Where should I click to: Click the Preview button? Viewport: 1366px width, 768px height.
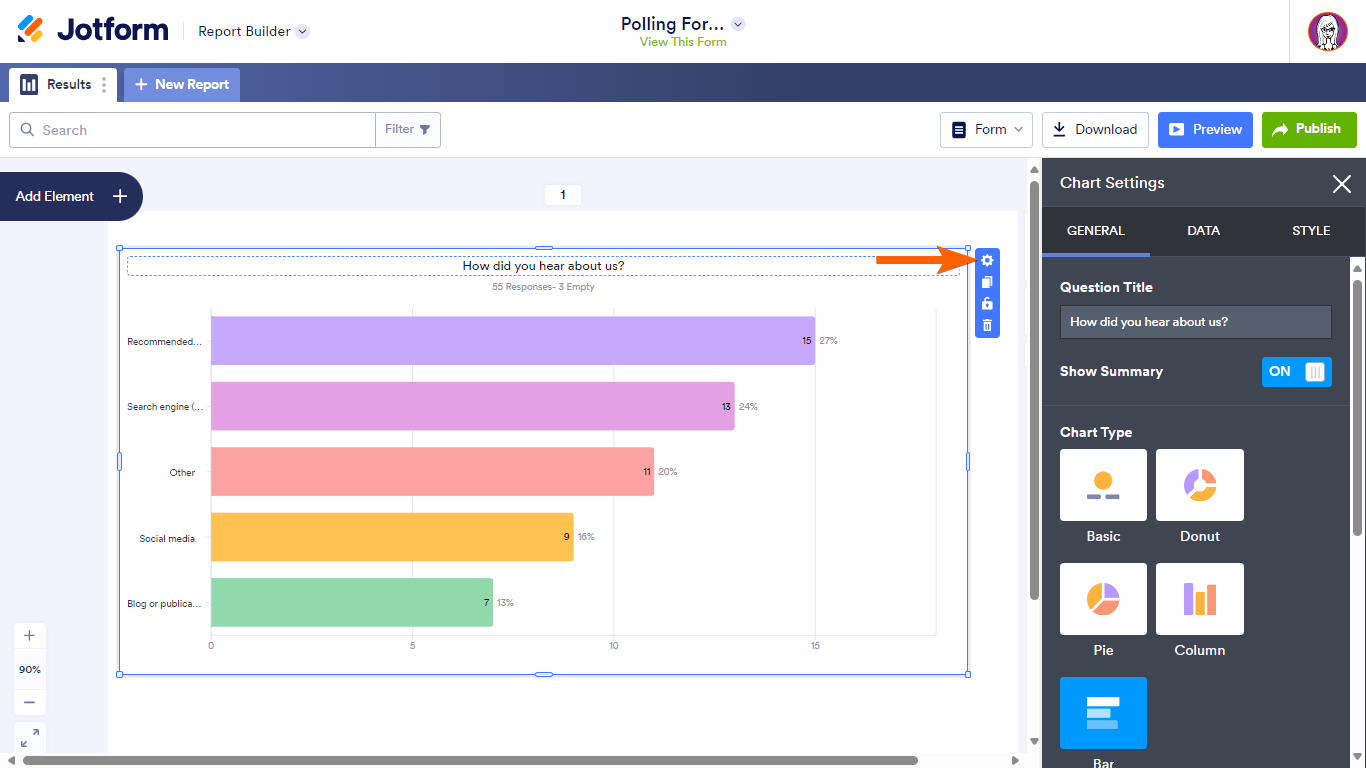click(1205, 130)
